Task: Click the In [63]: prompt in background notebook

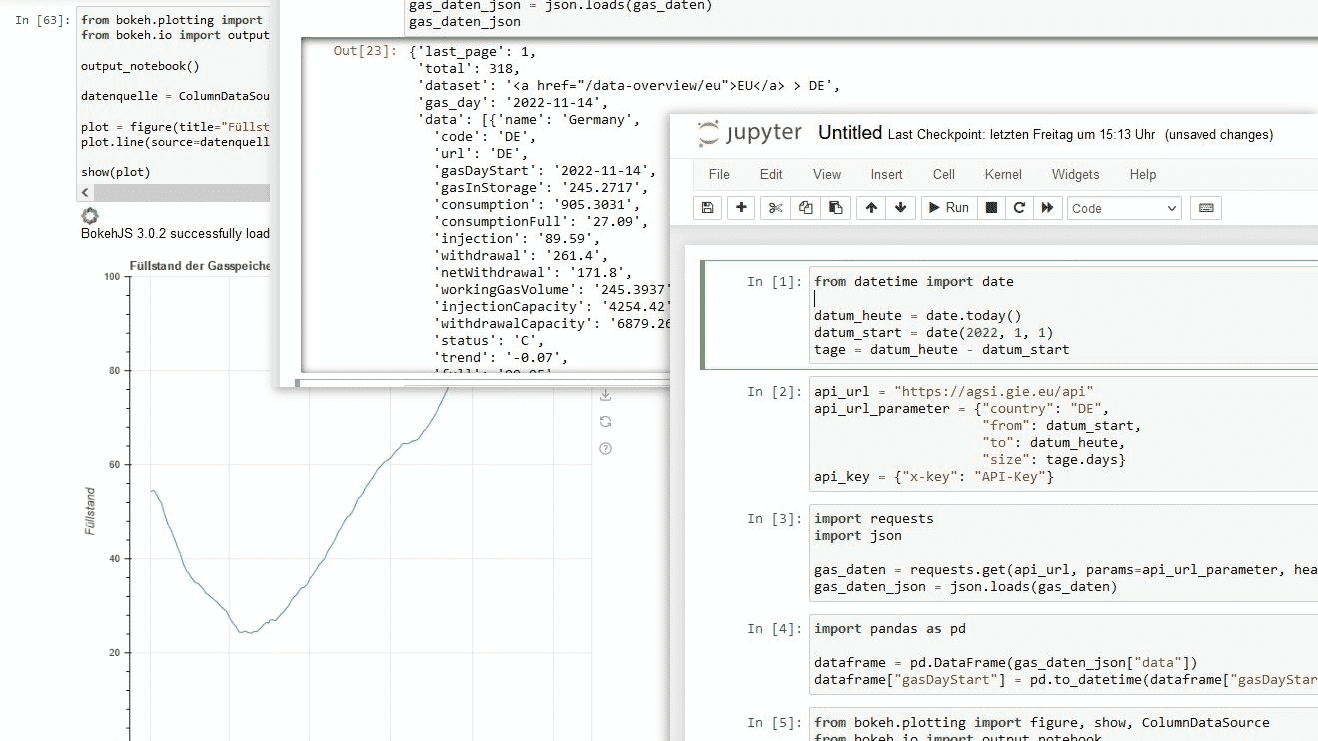Action: pos(41,19)
